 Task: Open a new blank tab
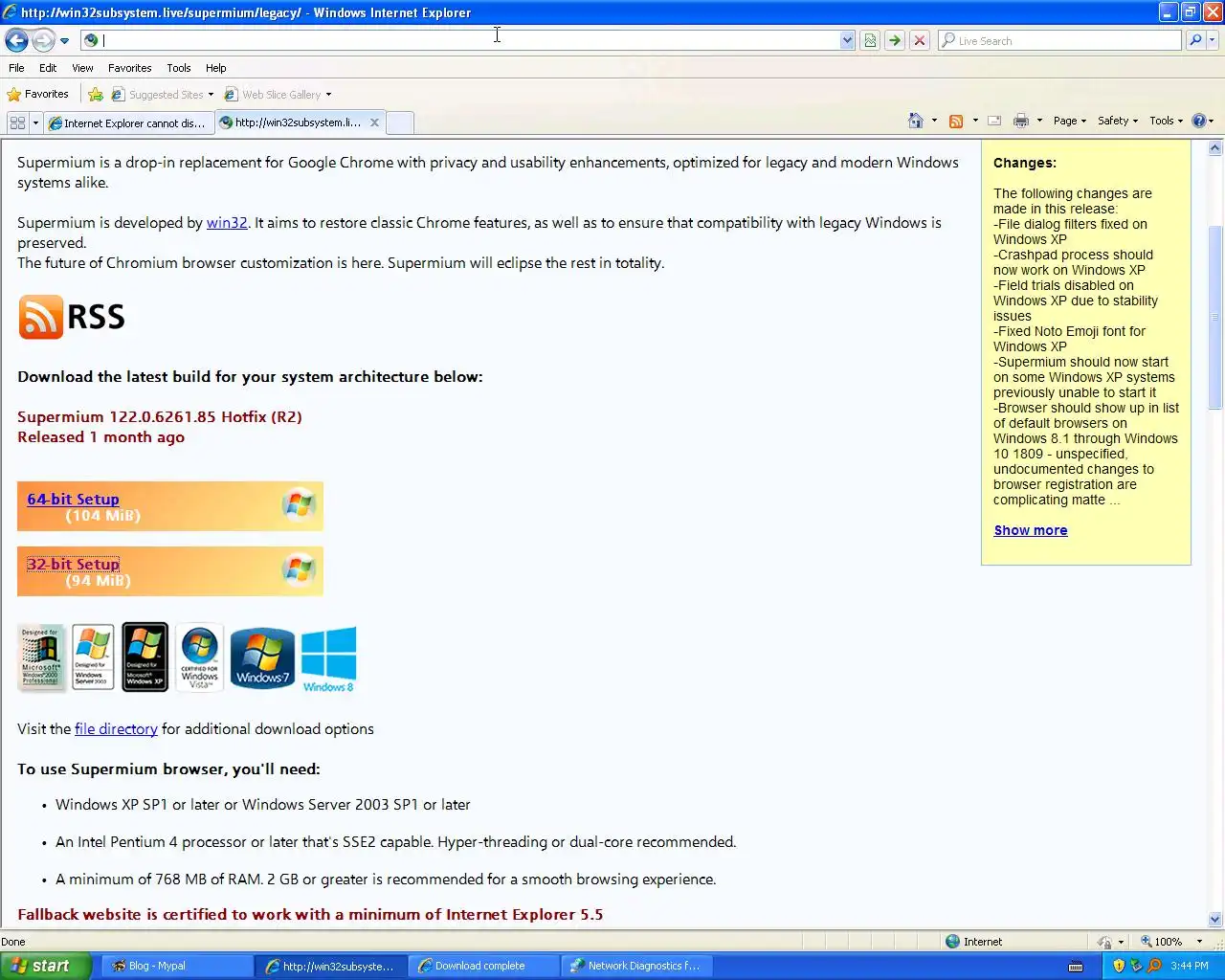[400, 122]
